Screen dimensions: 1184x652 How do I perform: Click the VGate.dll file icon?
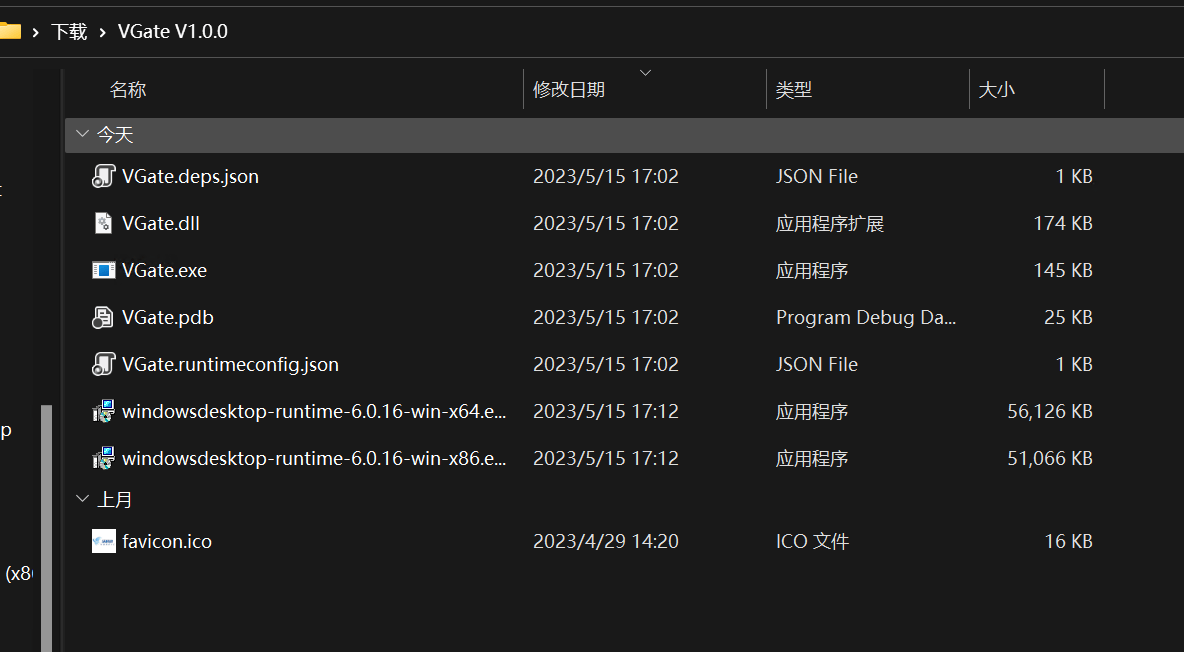(x=103, y=223)
